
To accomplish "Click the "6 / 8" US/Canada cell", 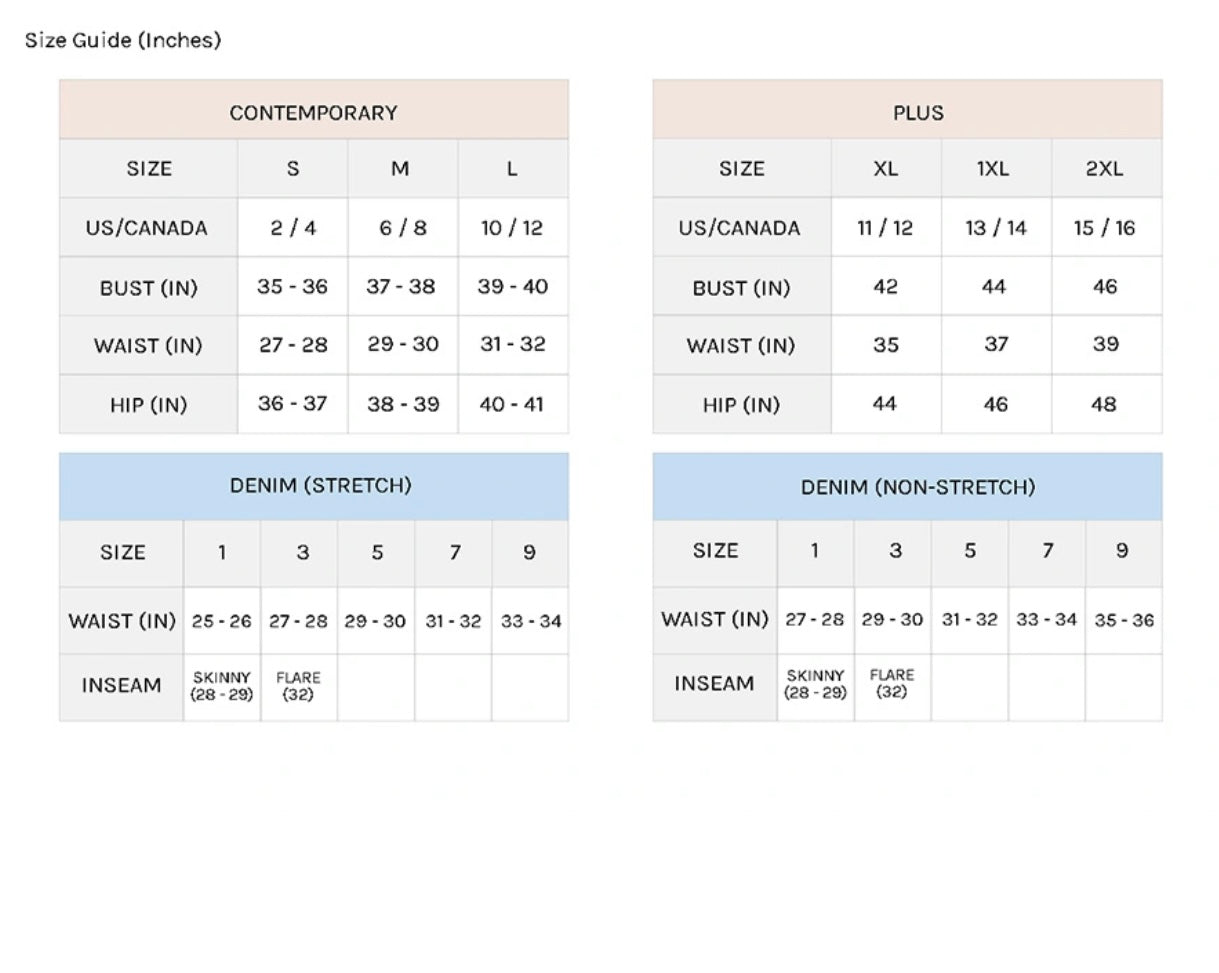I will point(402,228).
